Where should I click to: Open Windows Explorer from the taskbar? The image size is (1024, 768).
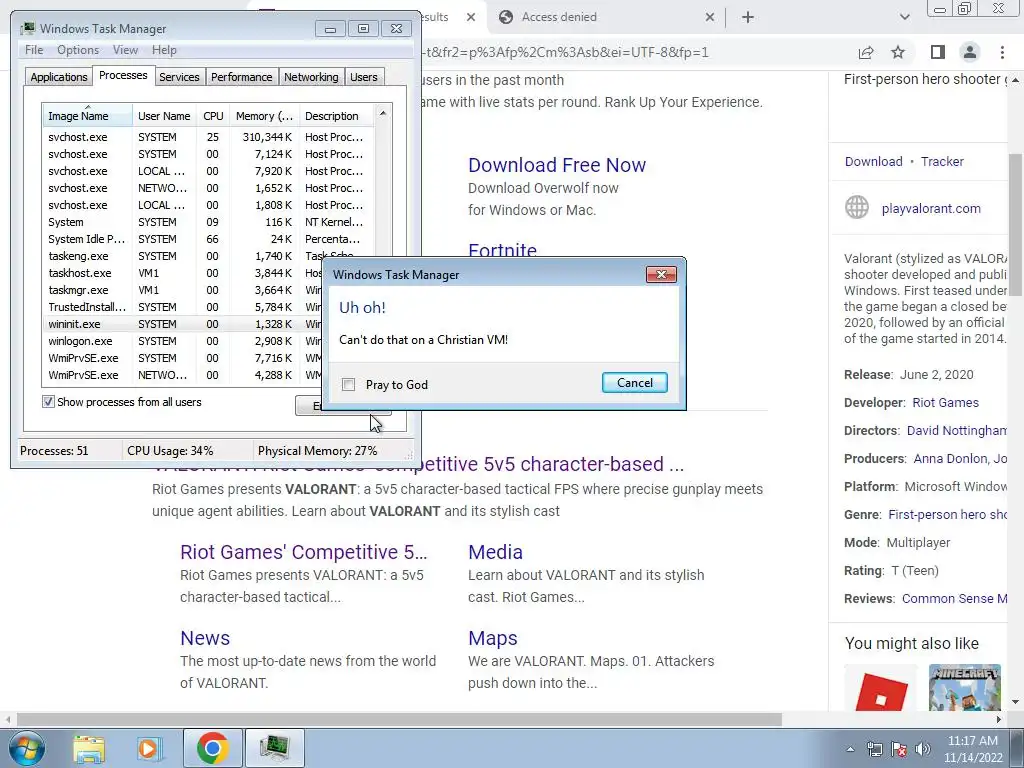pos(89,748)
